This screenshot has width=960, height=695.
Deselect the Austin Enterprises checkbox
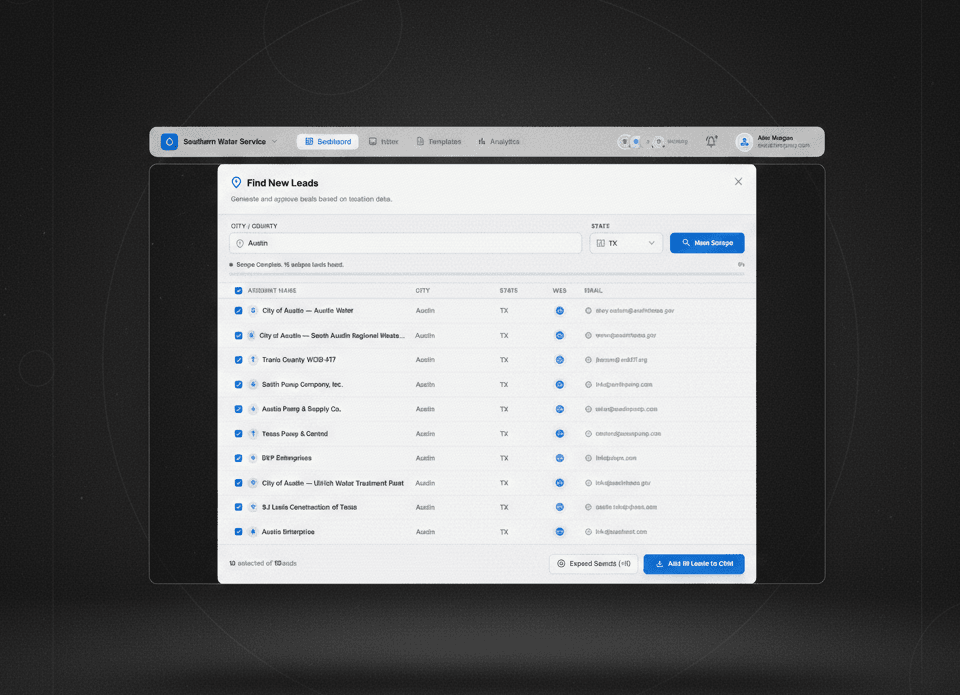click(x=238, y=531)
